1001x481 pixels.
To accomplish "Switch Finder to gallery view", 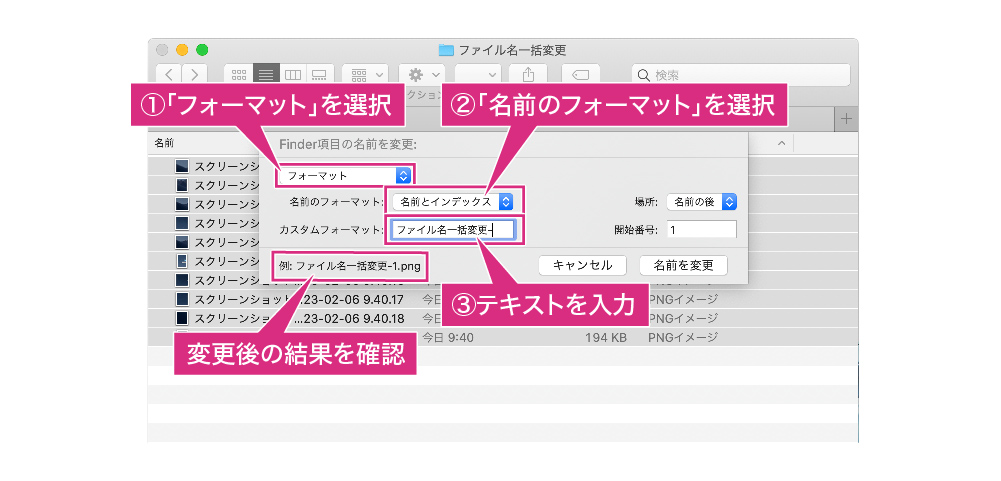I will tap(320, 75).
